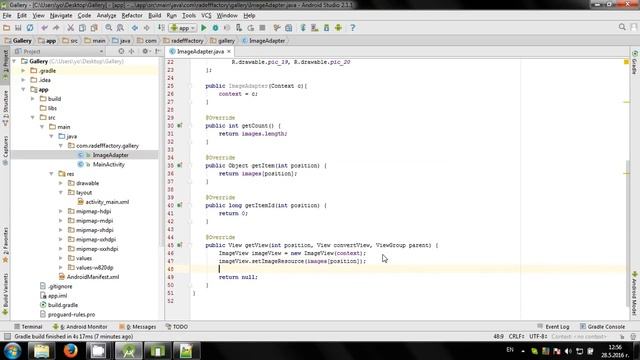This screenshot has height=360, width=640.
Task: Navigate Back with toolbar arrow
Action: 135,28
